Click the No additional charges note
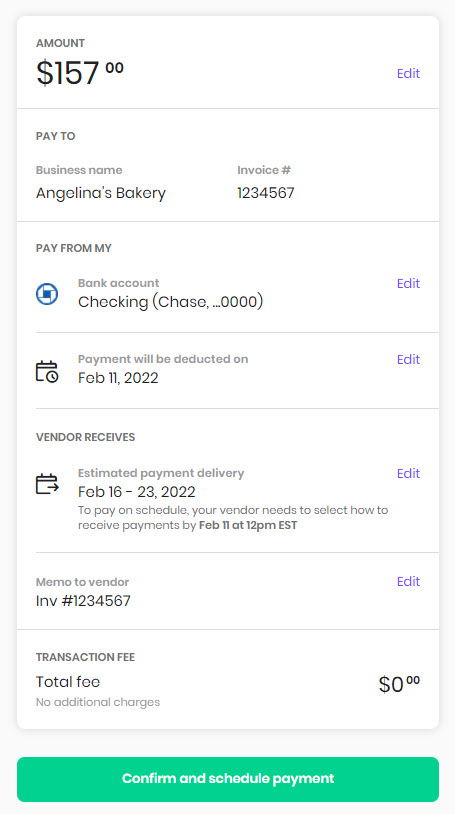Image resolution: width=455 pixels, height=814 pixels. [98, 702]
